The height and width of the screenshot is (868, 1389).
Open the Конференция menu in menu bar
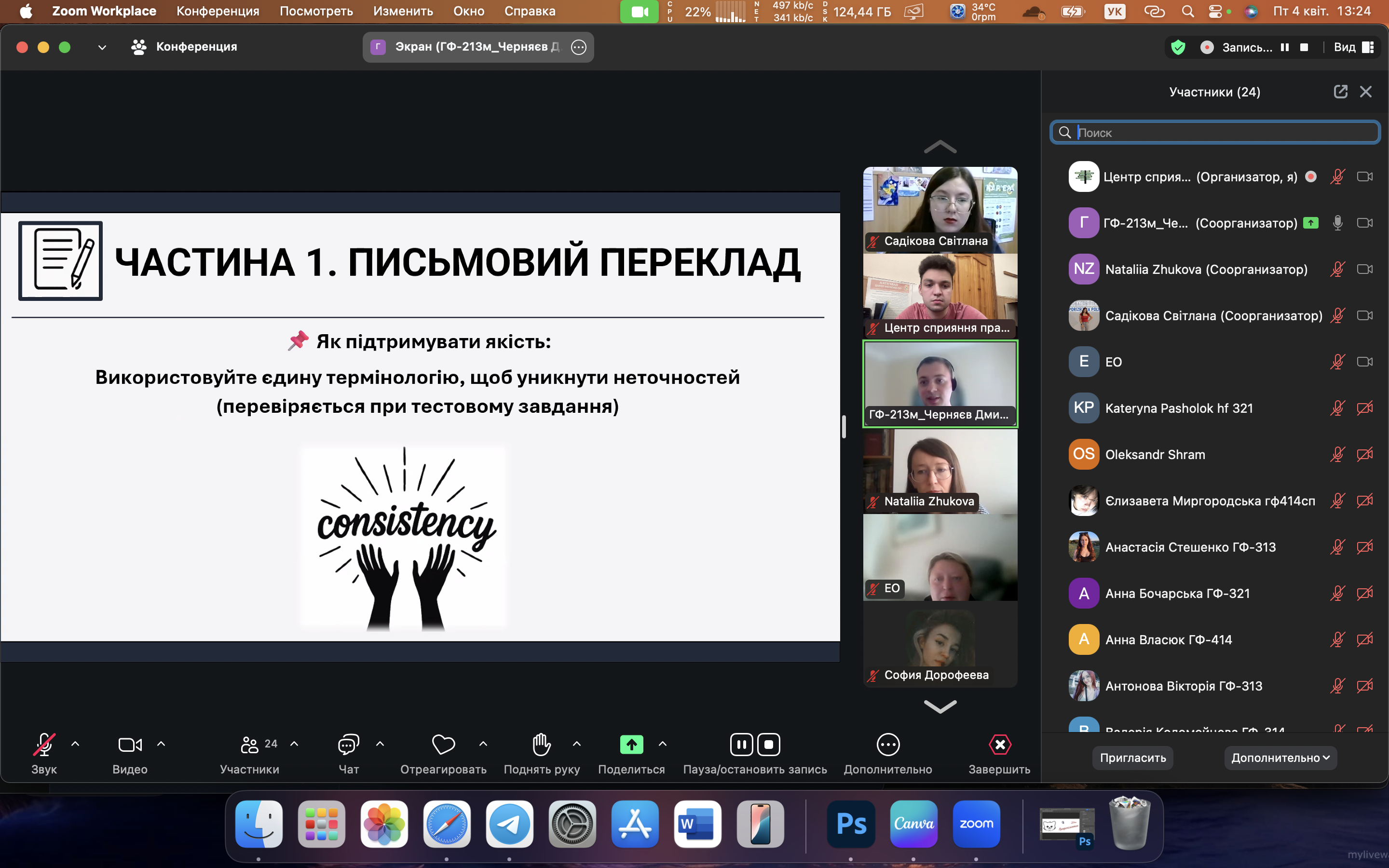pos(218,11)
